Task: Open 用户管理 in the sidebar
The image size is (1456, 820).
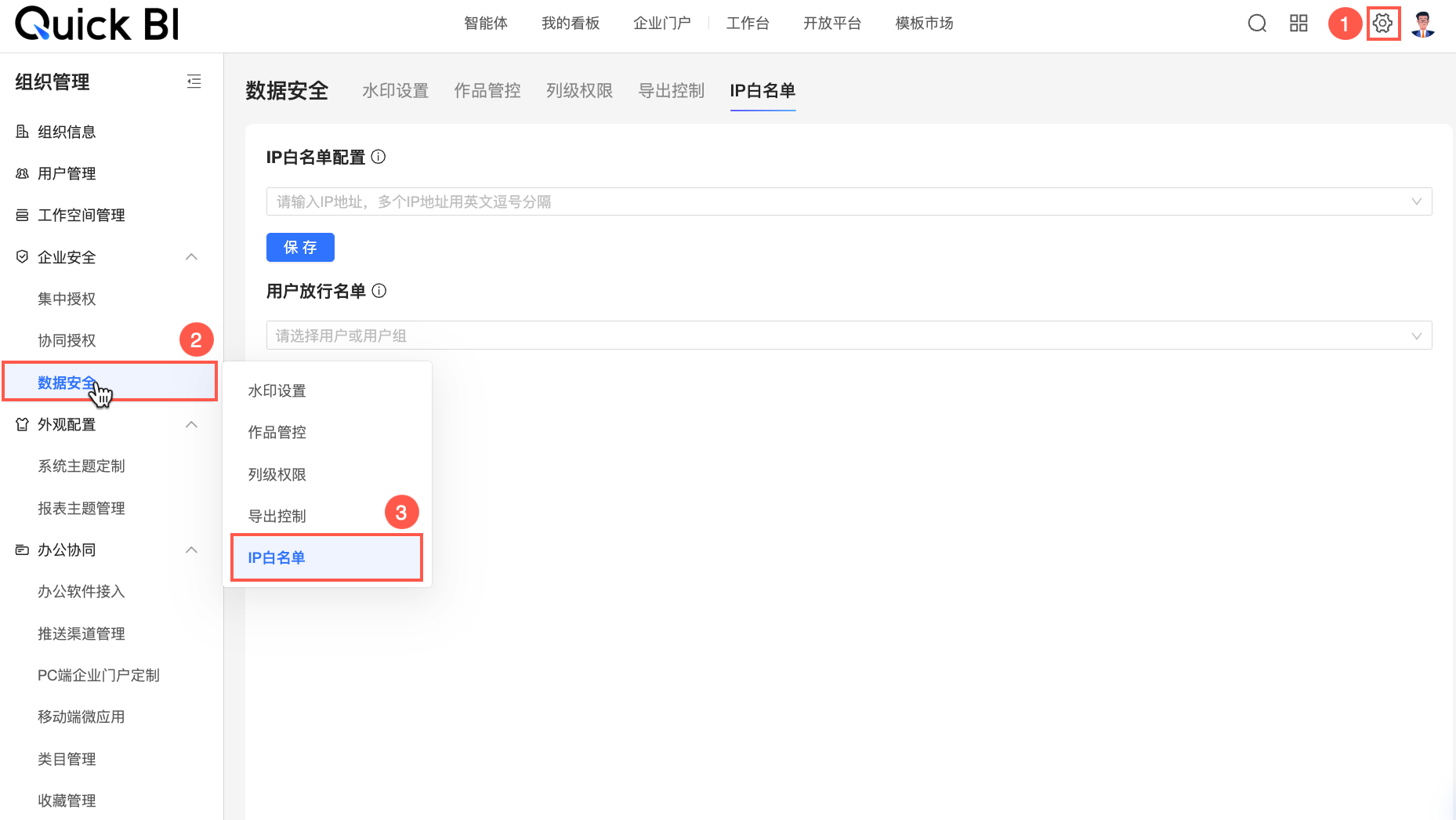Action: [x=67, y=173]
